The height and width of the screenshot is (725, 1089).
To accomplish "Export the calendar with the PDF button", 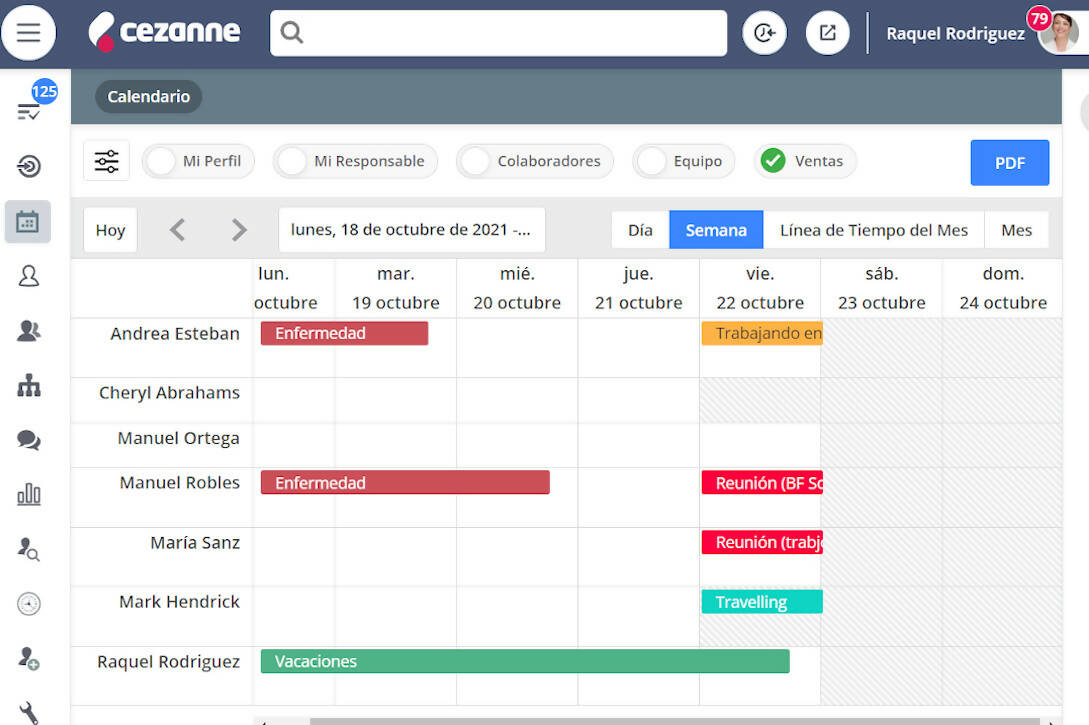I will 1009,162.
